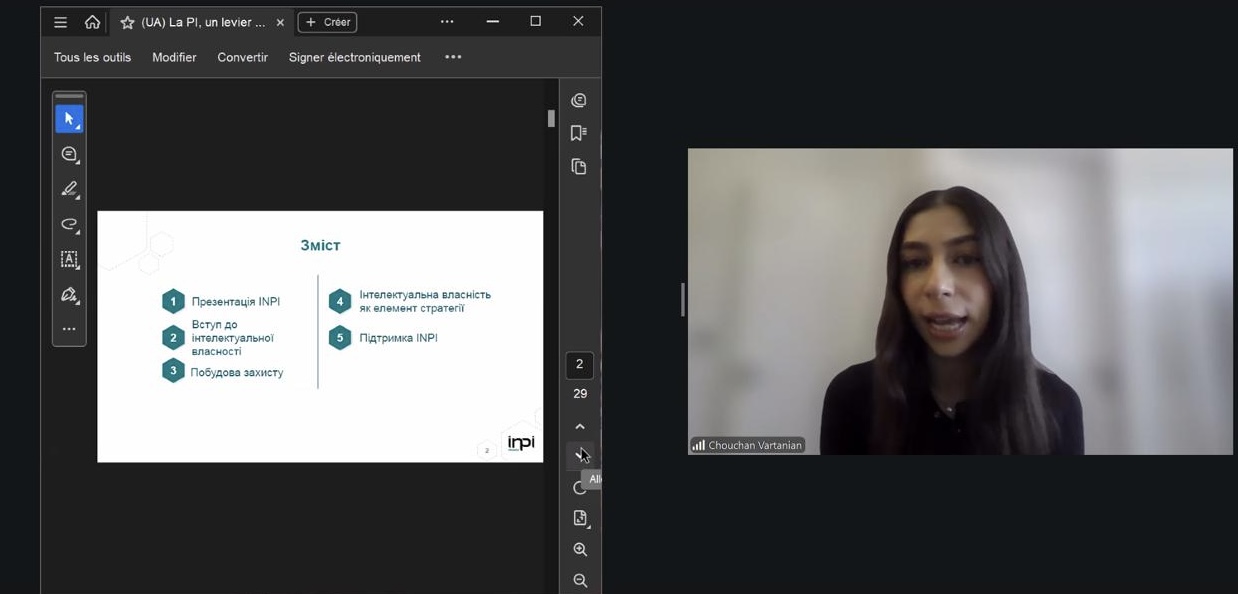Open the fountain pen sign tool
The image size is (1238, 594).
click(x=69, y=294)
